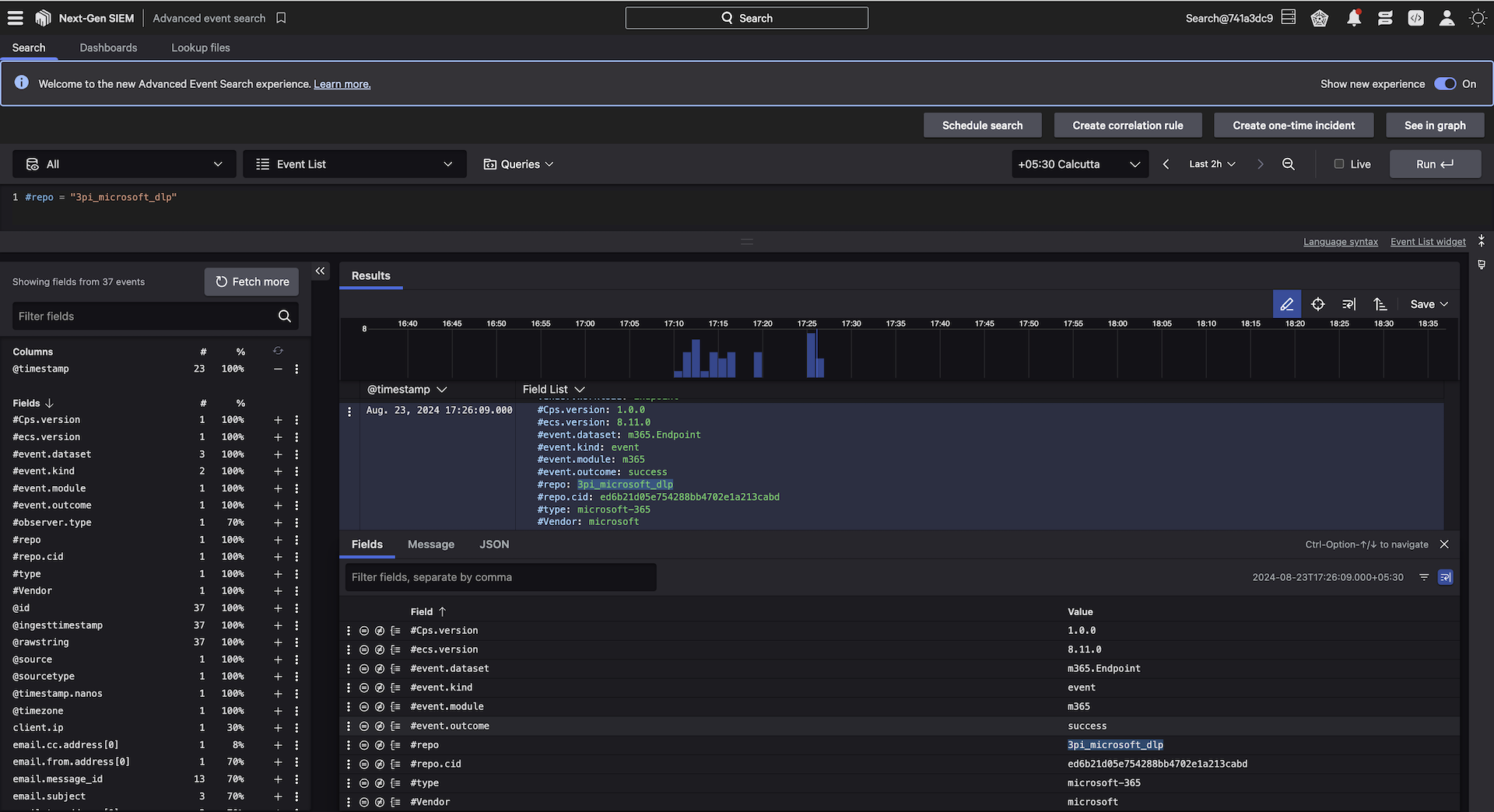Toggle the light/dark theme sun icon
Viewport: 1494px width, 812px height.
pyautogui.click(x=1477, y=18)
